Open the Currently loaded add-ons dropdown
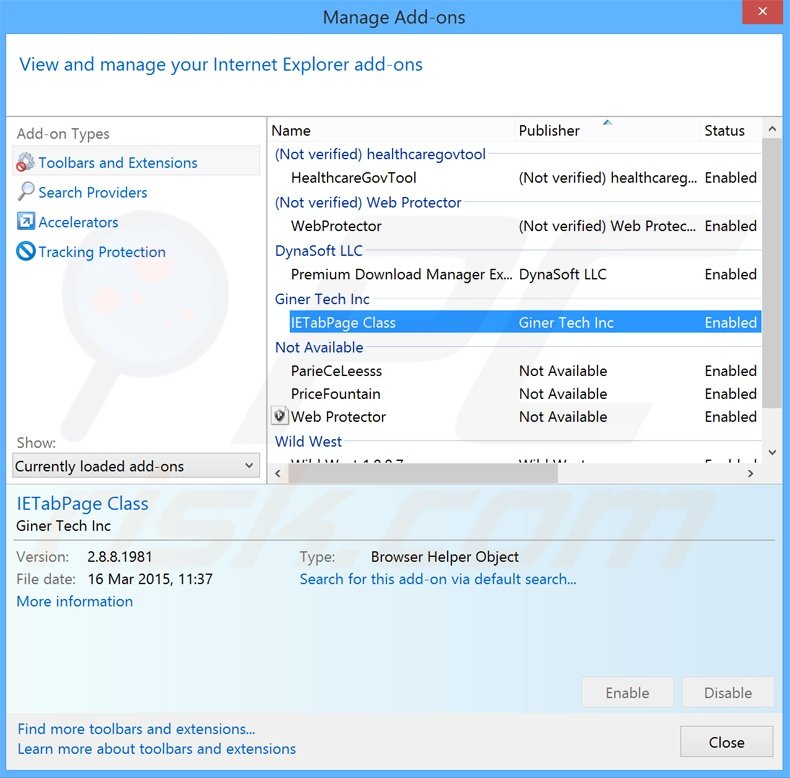This screenshot has height=778, width=790. click(136, 466)
